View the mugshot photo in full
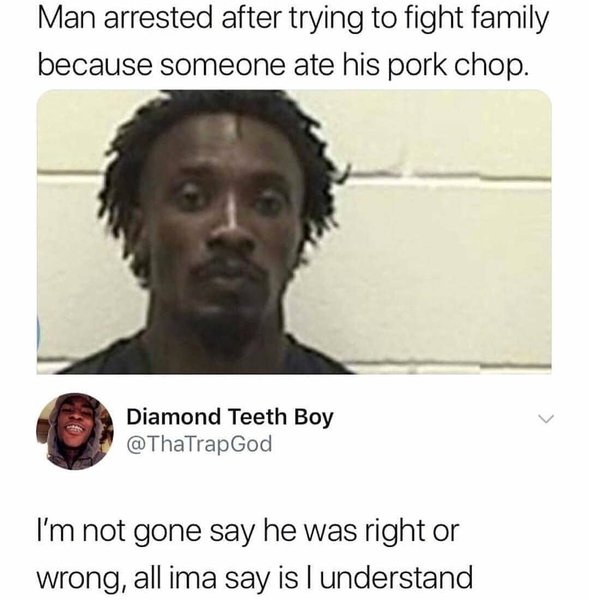 pos(294,232)
